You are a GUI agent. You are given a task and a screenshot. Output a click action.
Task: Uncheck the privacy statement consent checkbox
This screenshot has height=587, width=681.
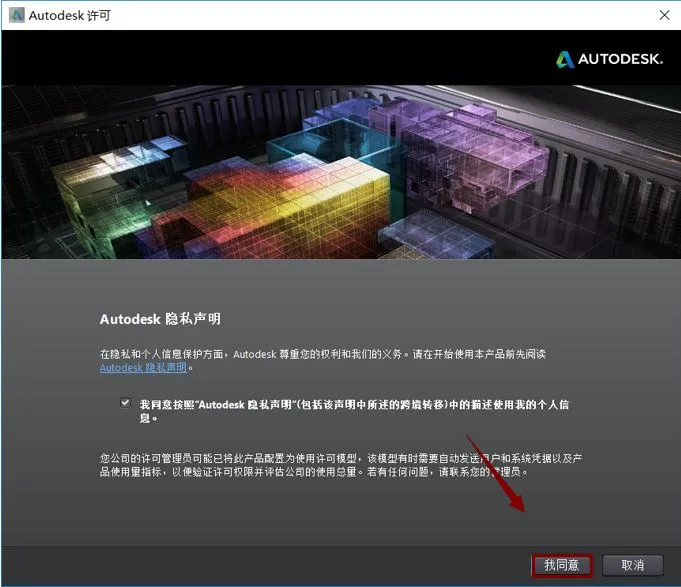125,403
